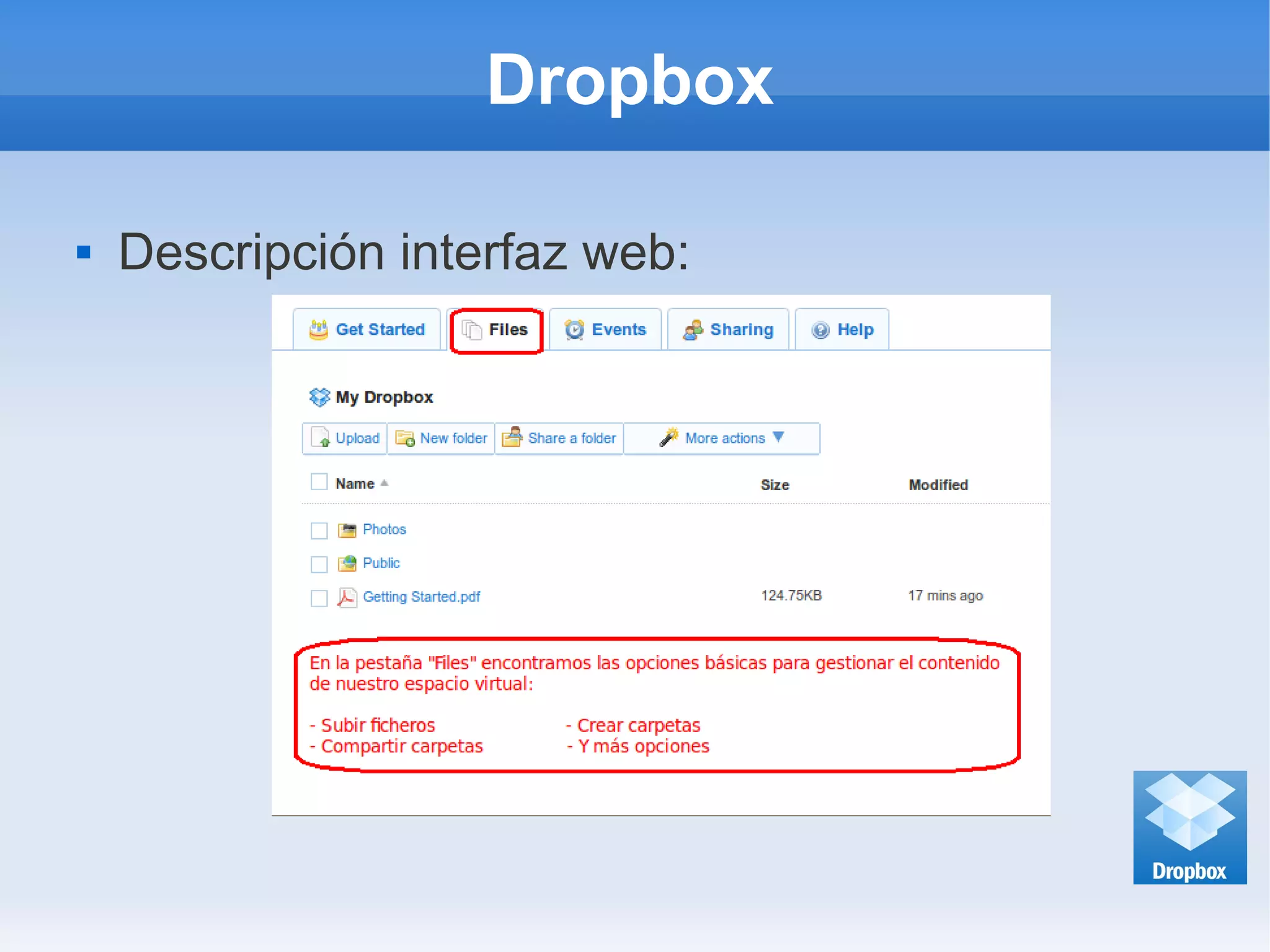
Task: Click the clock icon on Events tab
Action: coord(575,329)
